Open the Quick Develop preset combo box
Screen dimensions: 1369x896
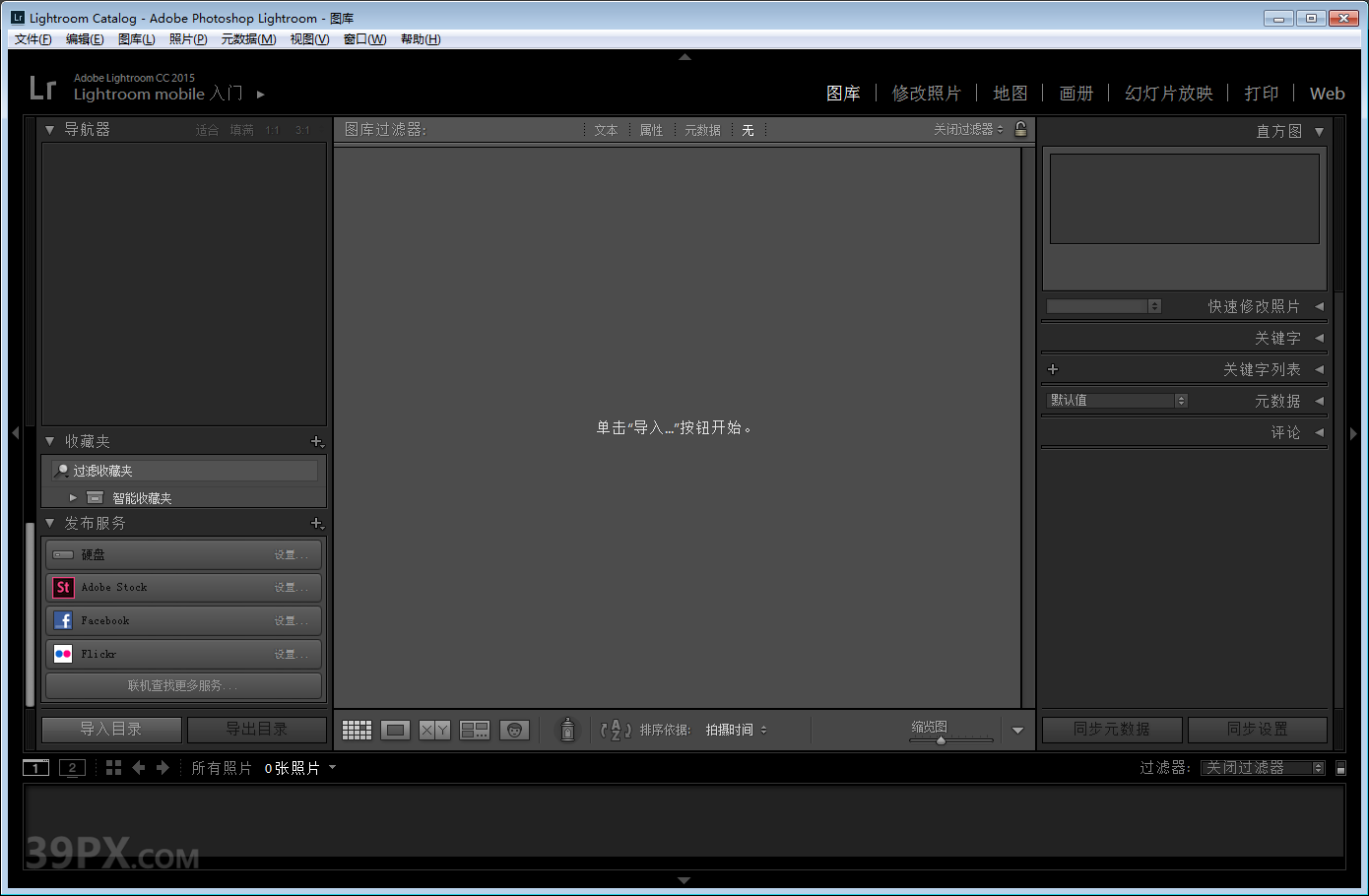click(x=1103, y=306)
